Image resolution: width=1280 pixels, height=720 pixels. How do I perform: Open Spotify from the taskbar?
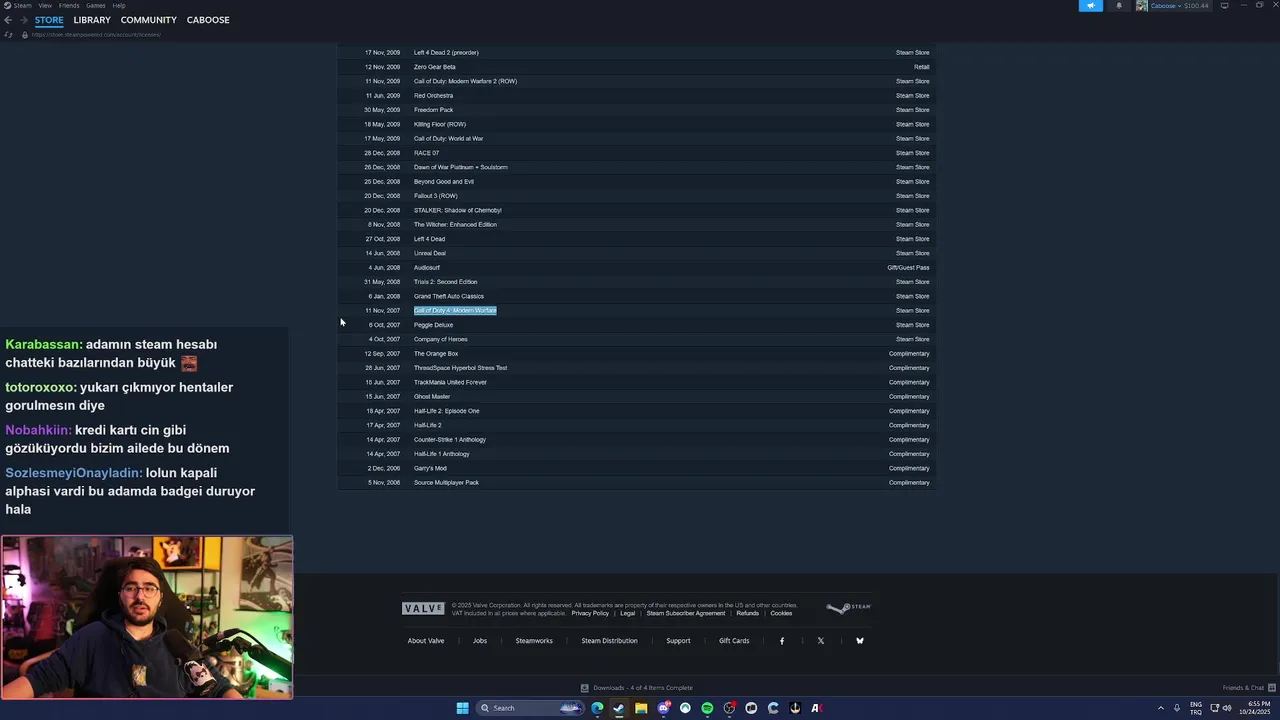[707, 708]
